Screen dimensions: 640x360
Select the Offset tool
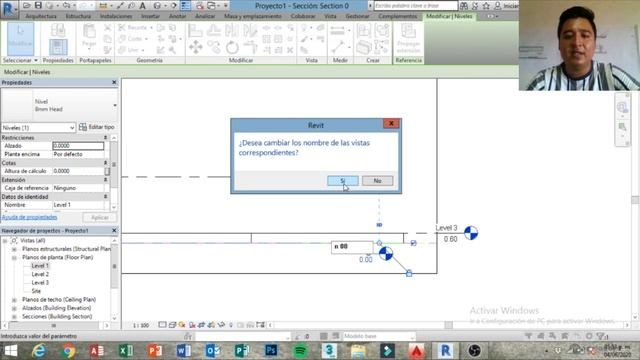pos(213,30)
